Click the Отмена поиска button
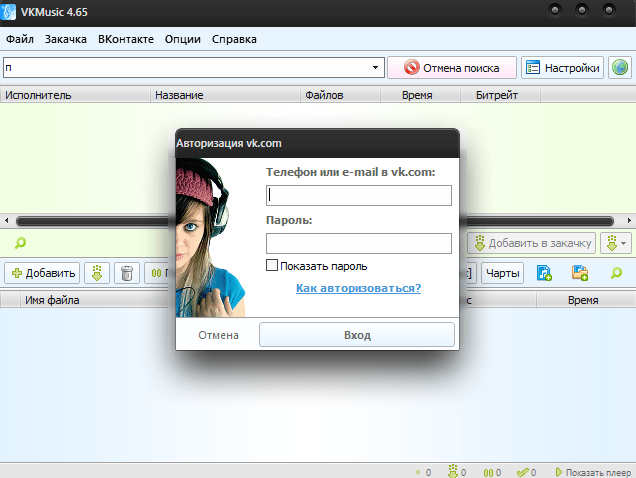 click(452, 67)
